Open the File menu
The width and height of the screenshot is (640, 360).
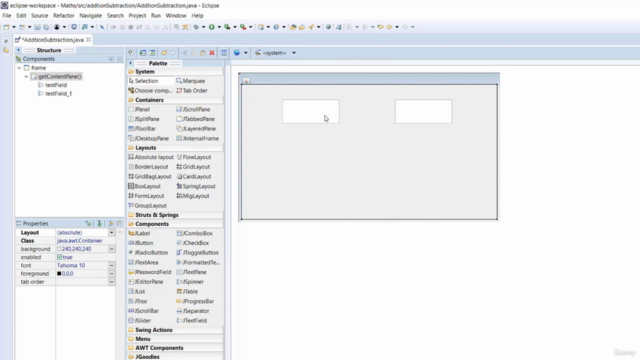(x=7, y=16)
